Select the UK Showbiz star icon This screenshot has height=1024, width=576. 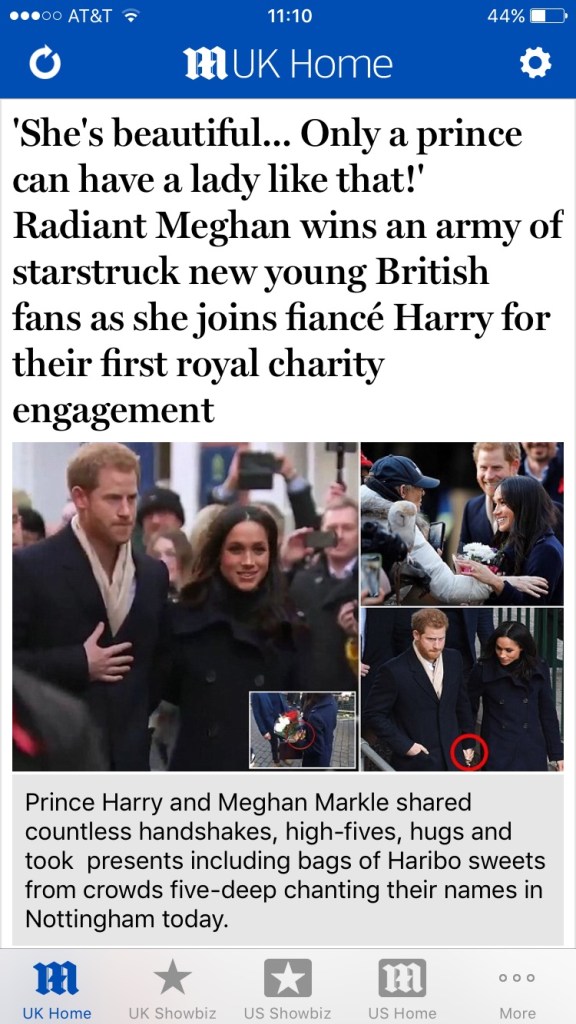172,978
